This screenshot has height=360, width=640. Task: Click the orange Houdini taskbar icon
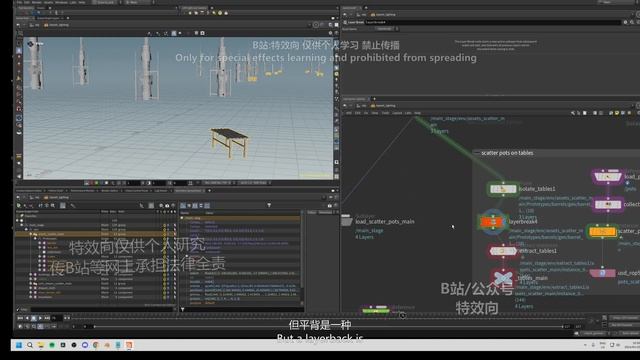pyautogui.click(x=129, y=345)
